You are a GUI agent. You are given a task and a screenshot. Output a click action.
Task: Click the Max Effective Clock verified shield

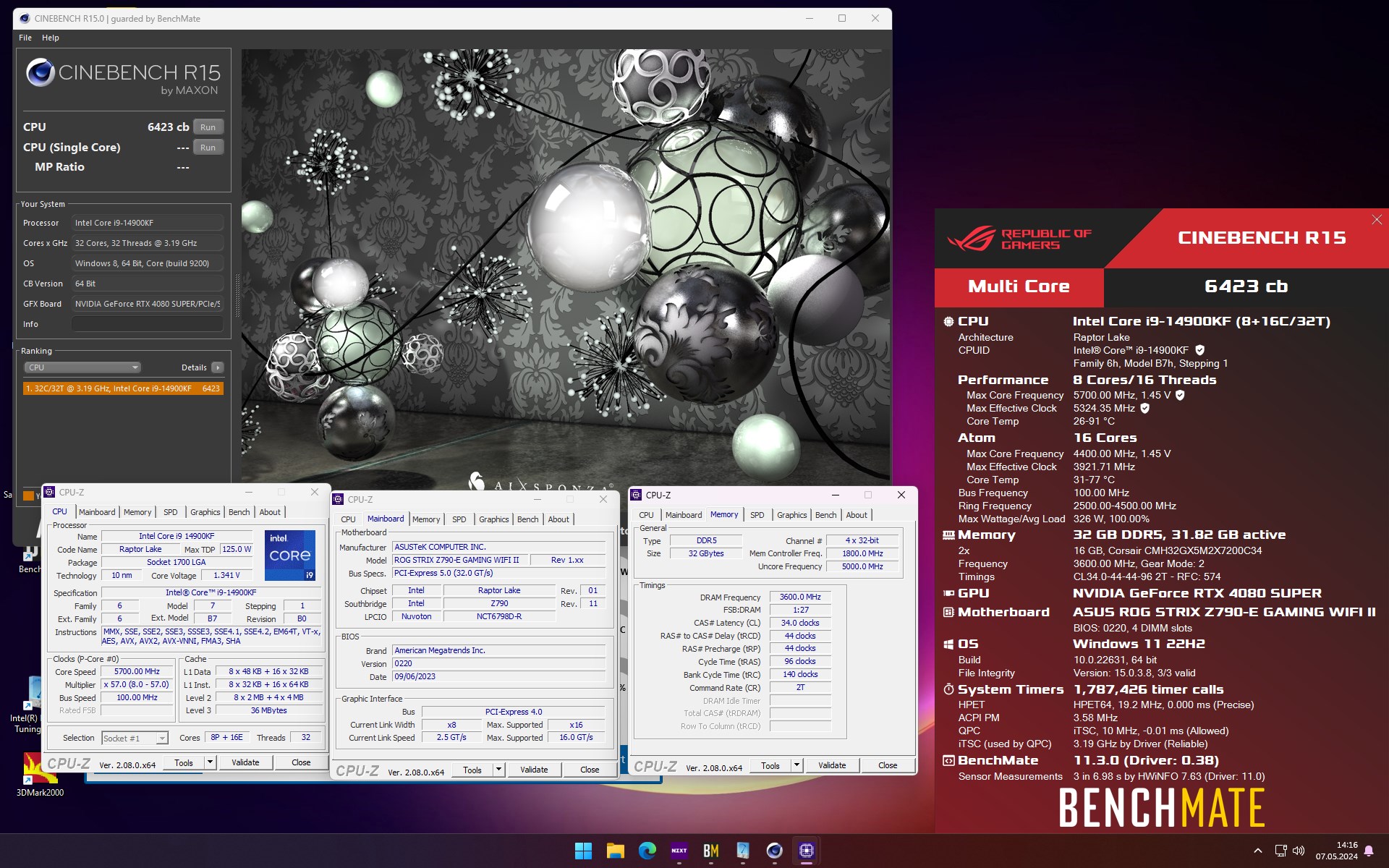(1144, 408)
